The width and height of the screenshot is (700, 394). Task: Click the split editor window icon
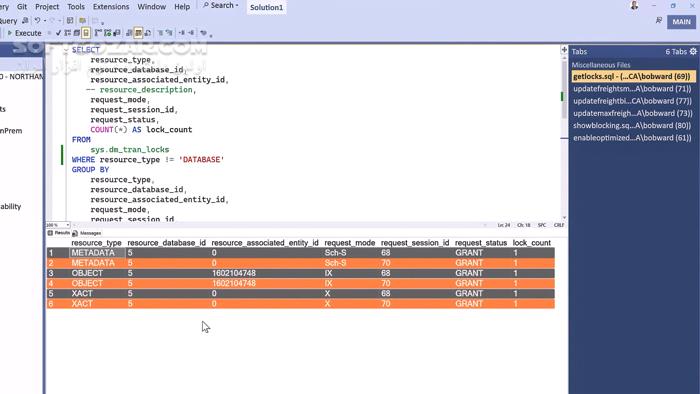point(564,50)
